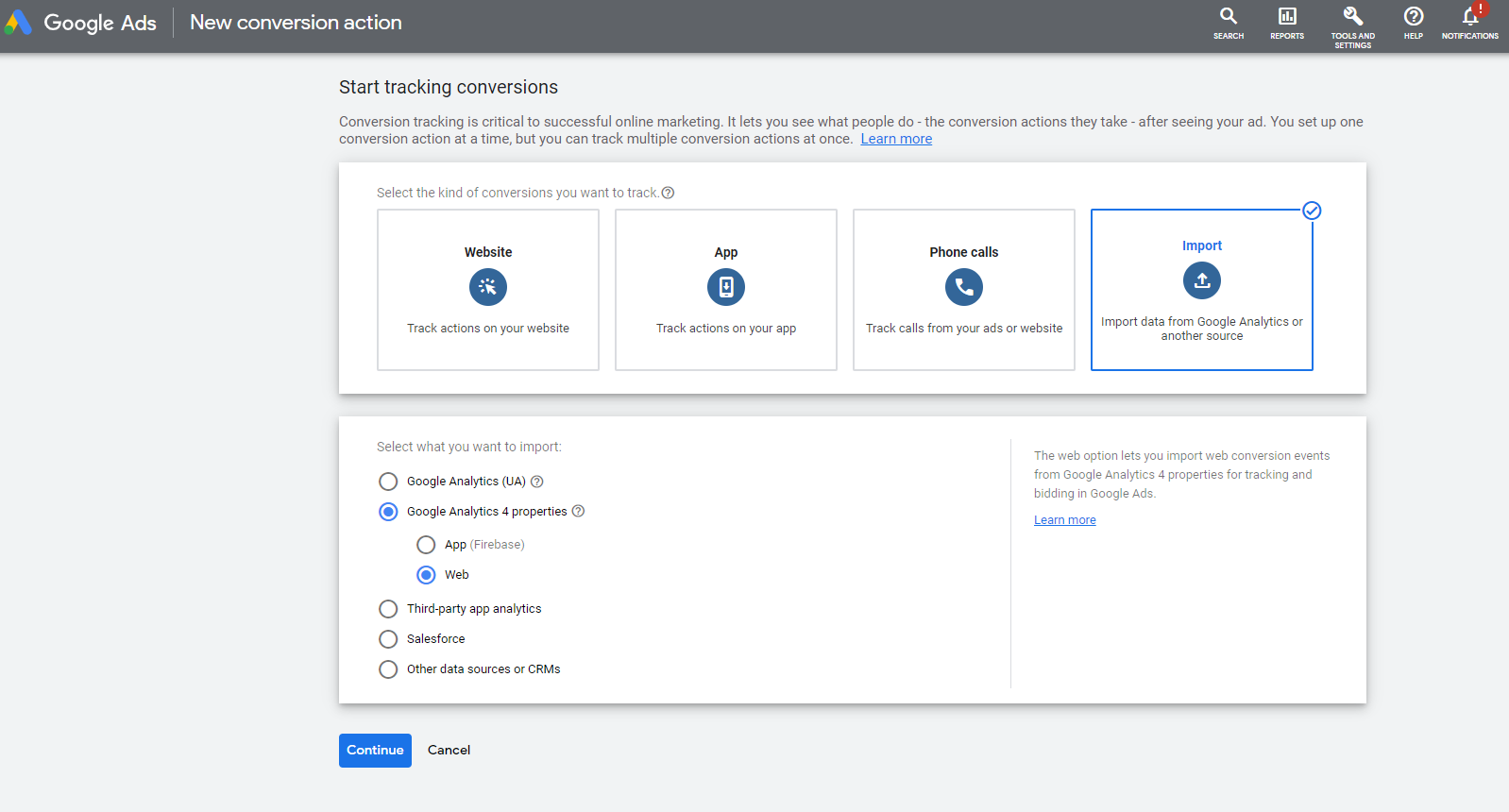Click help icon next to Google Analytics (UA)
This screenshot has width=1509, height=812.
coord(537,482)
